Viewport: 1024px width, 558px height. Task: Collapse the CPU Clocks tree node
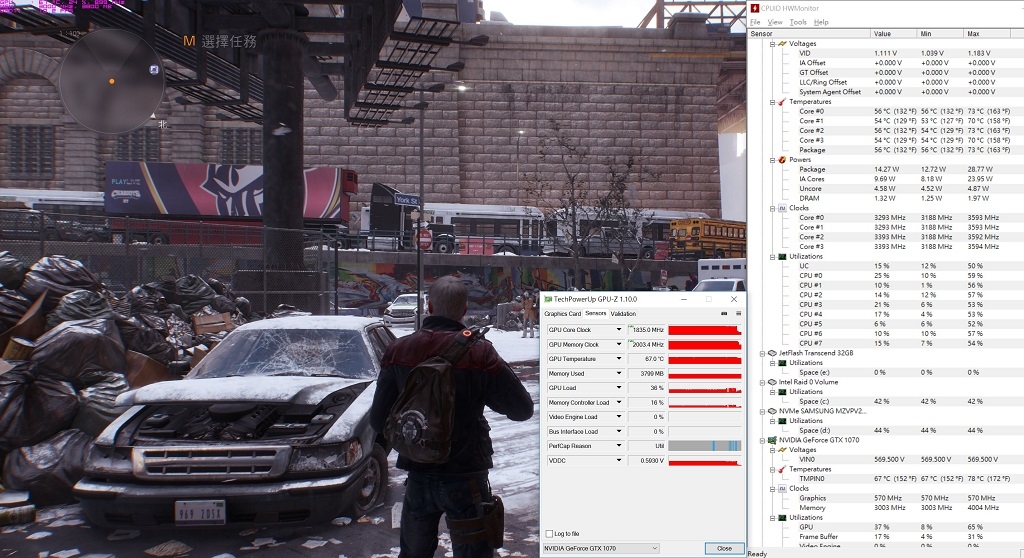[x=772, y=208]
